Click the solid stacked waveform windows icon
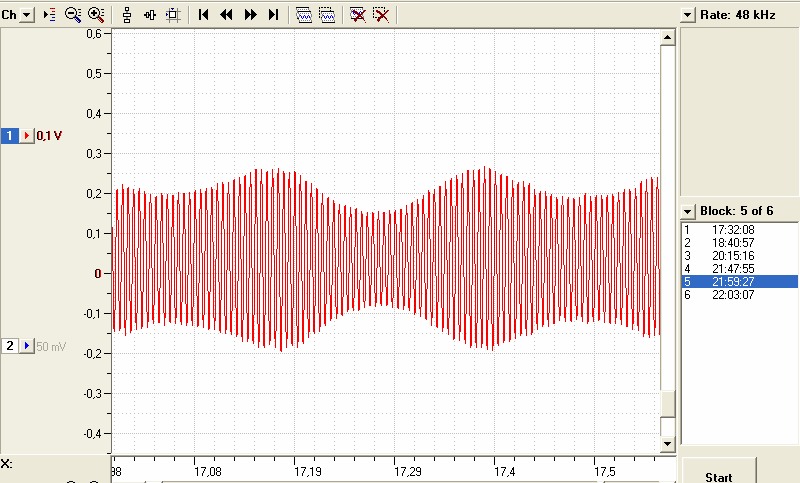800x483 pixels. [304, 15]
